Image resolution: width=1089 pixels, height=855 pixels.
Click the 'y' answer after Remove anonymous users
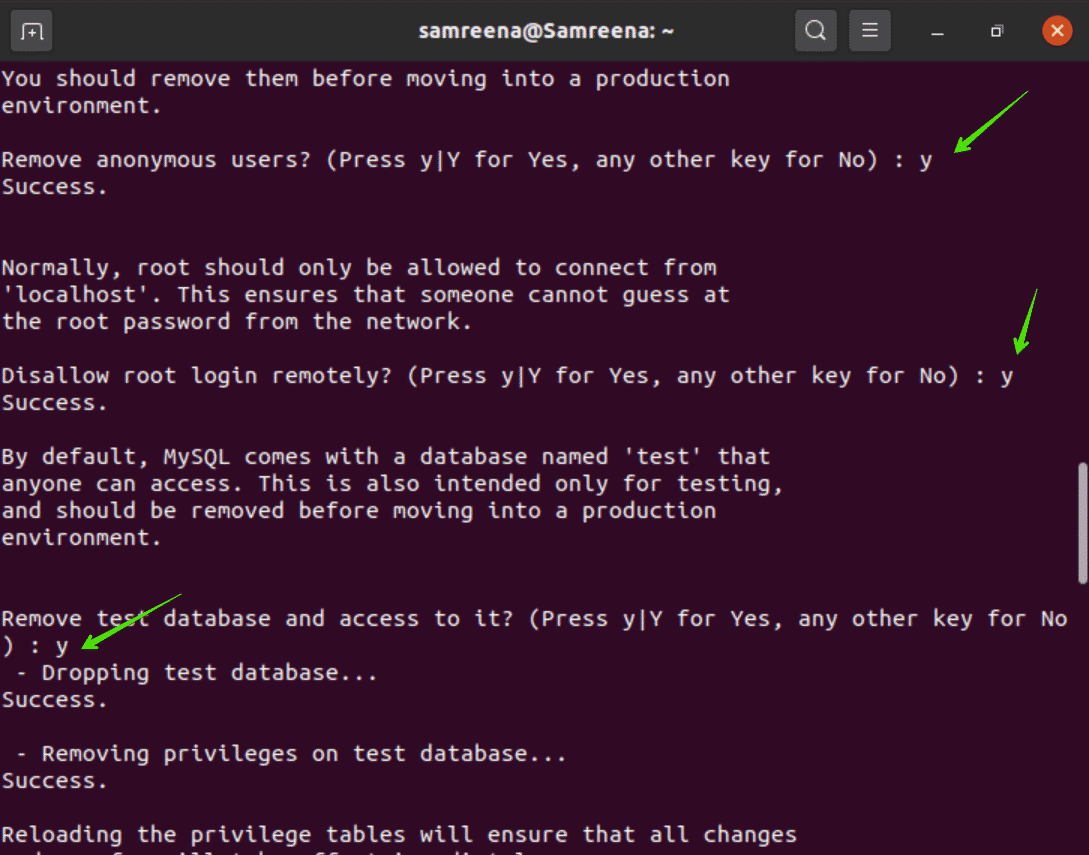926,160
